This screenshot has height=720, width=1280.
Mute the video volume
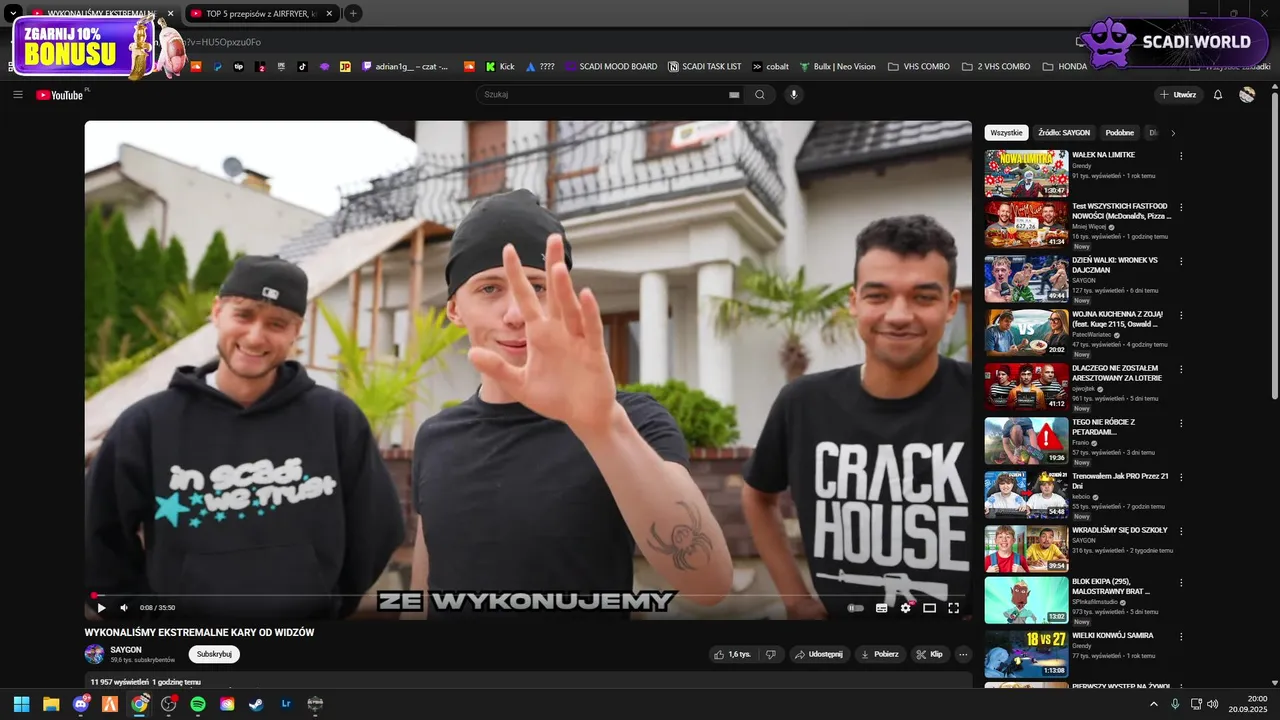click(x=124, y=607)
